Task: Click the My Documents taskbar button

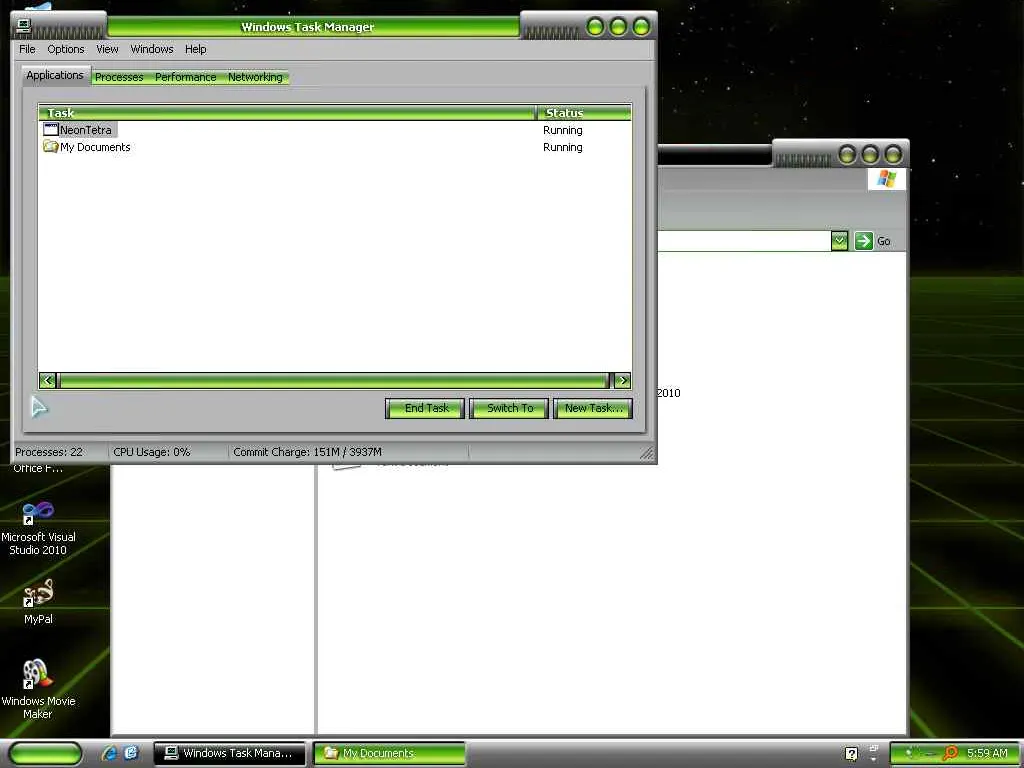Action: coord(390,753)
